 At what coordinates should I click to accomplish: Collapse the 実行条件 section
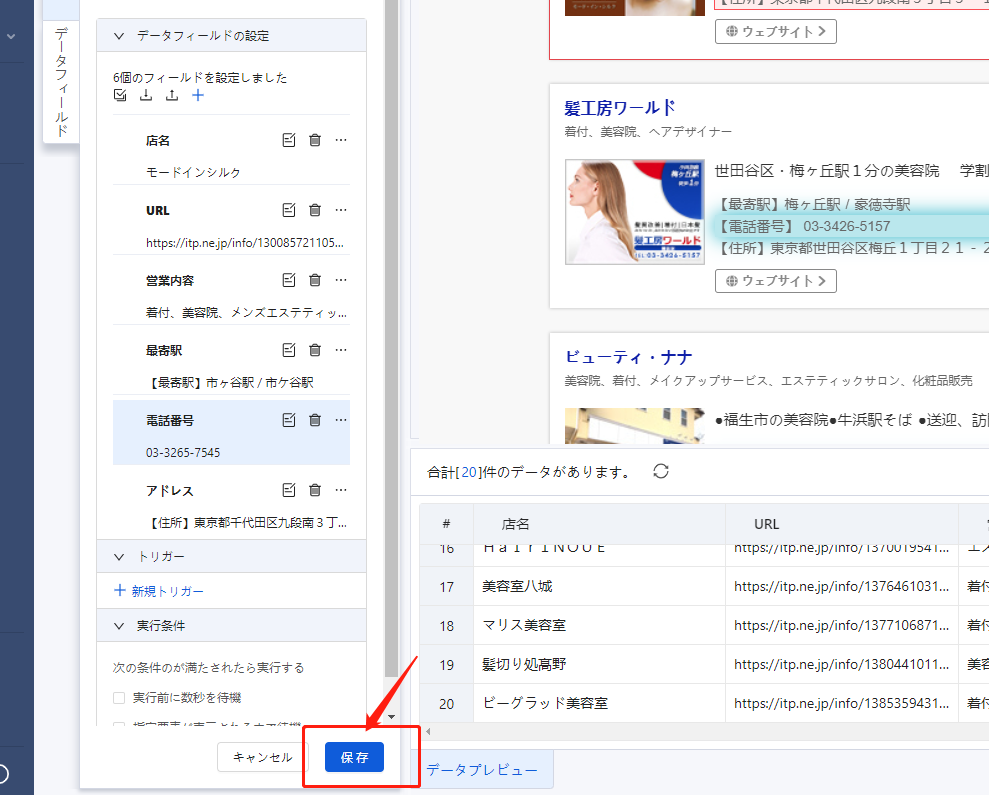click(x=119, y=625)
